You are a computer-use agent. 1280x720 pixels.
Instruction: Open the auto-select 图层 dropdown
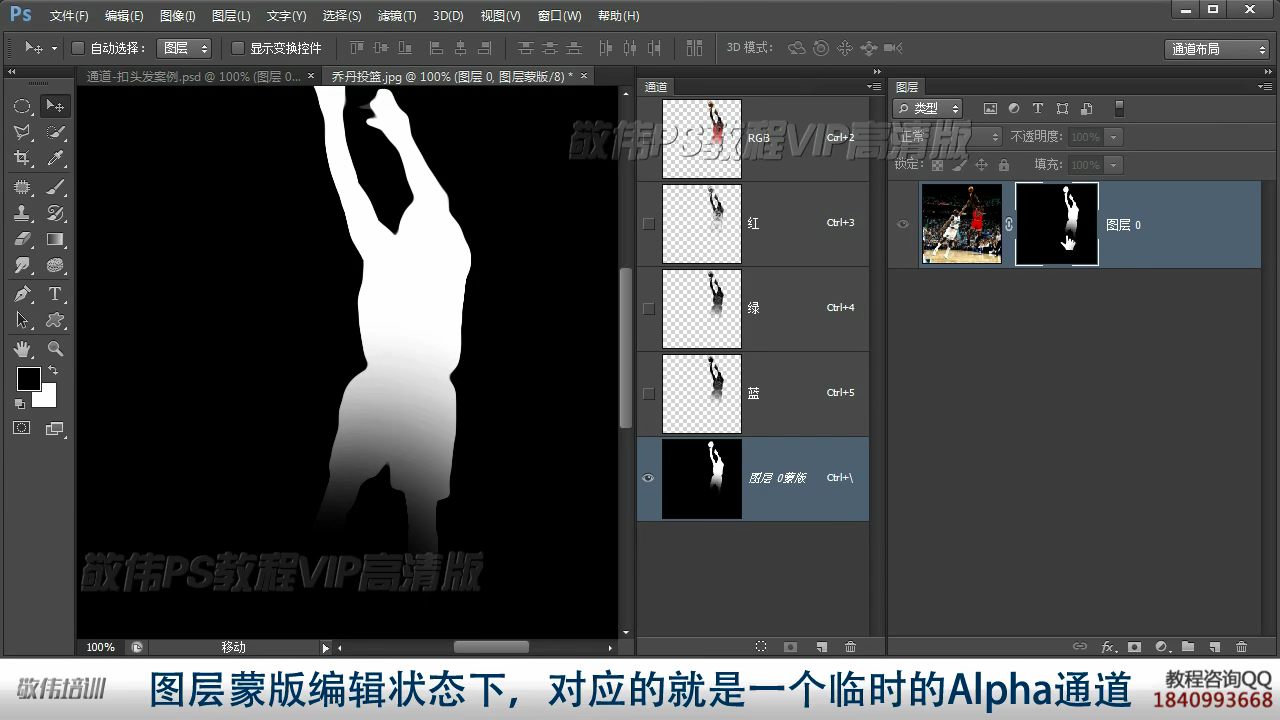click(x=185, y=48)
